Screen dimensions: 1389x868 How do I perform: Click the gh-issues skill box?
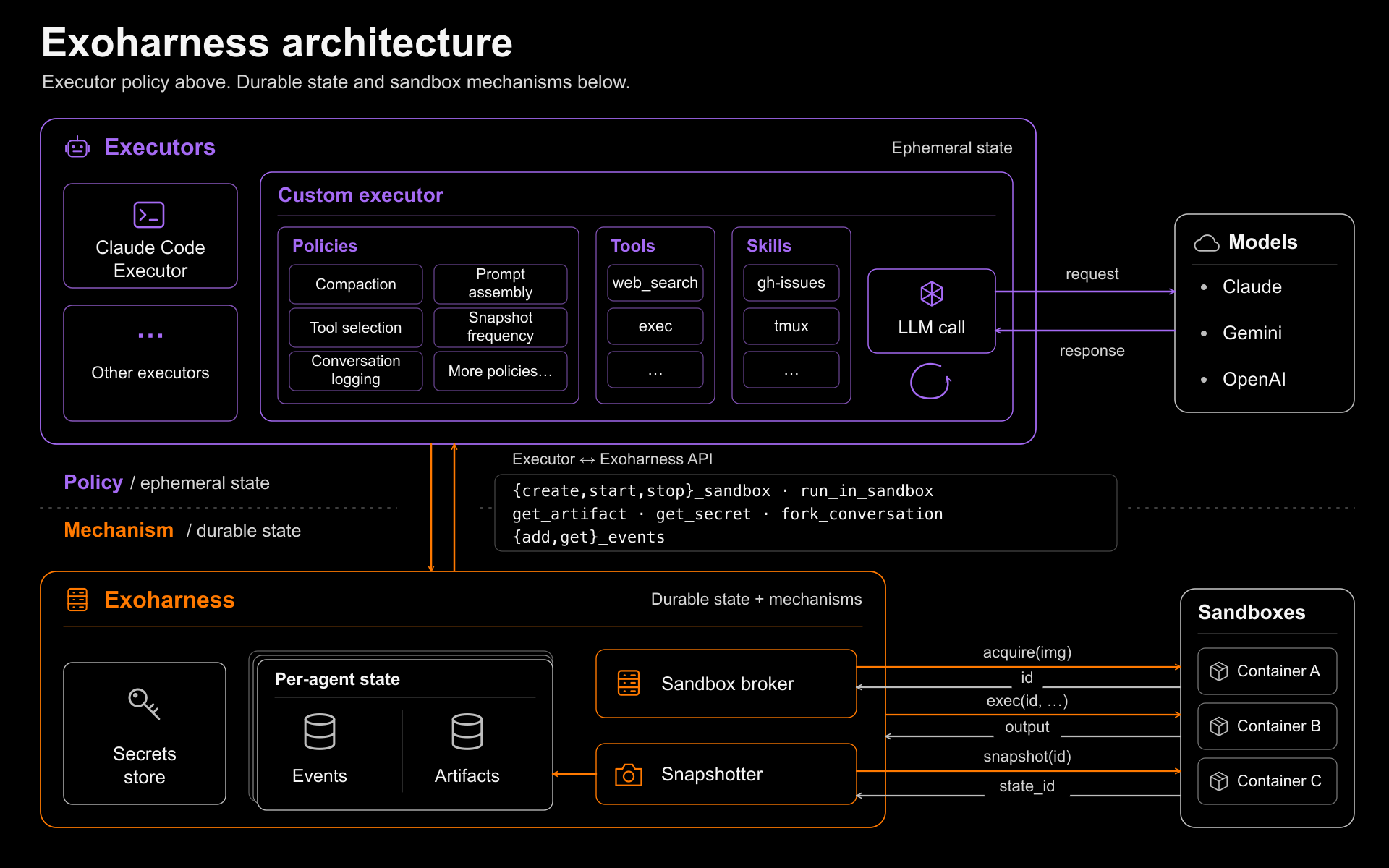pyautogui.click(x=791, y=283)
